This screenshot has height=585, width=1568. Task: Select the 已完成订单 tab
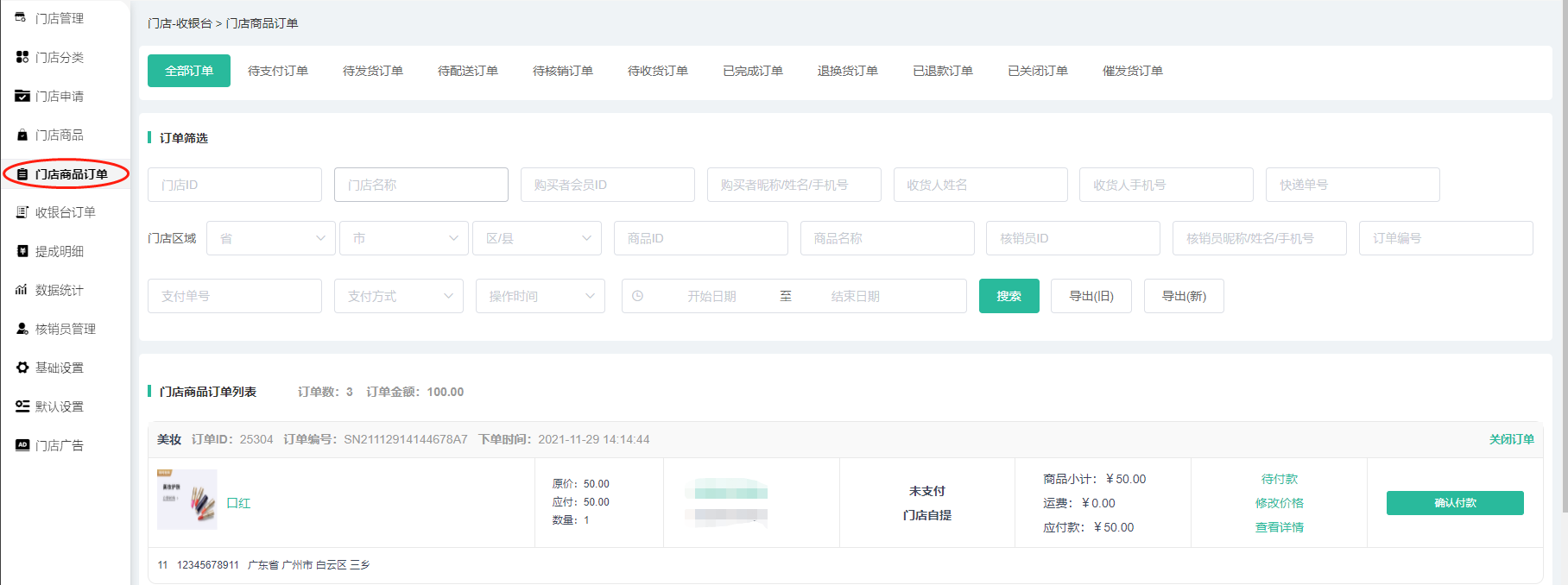tap(752, 71)
